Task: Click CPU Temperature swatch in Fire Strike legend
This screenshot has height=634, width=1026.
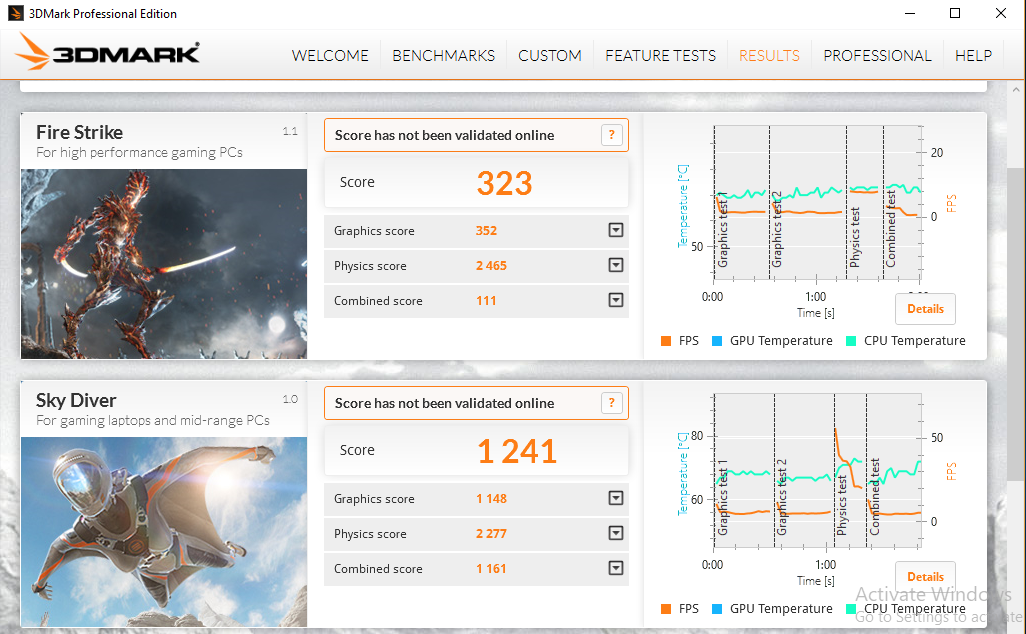Action: 851,341
